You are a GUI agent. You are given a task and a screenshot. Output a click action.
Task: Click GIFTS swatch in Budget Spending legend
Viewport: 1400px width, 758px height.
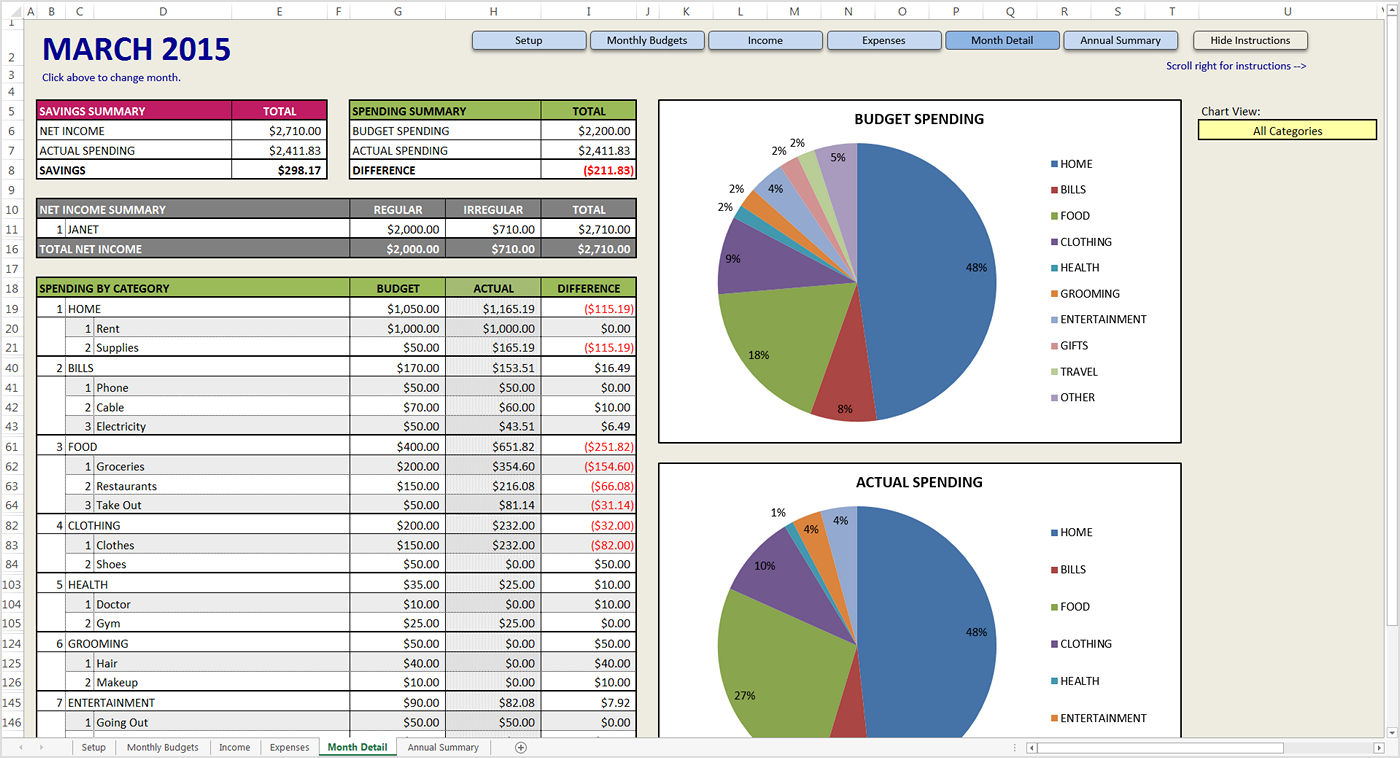[x=1054, y=346]
